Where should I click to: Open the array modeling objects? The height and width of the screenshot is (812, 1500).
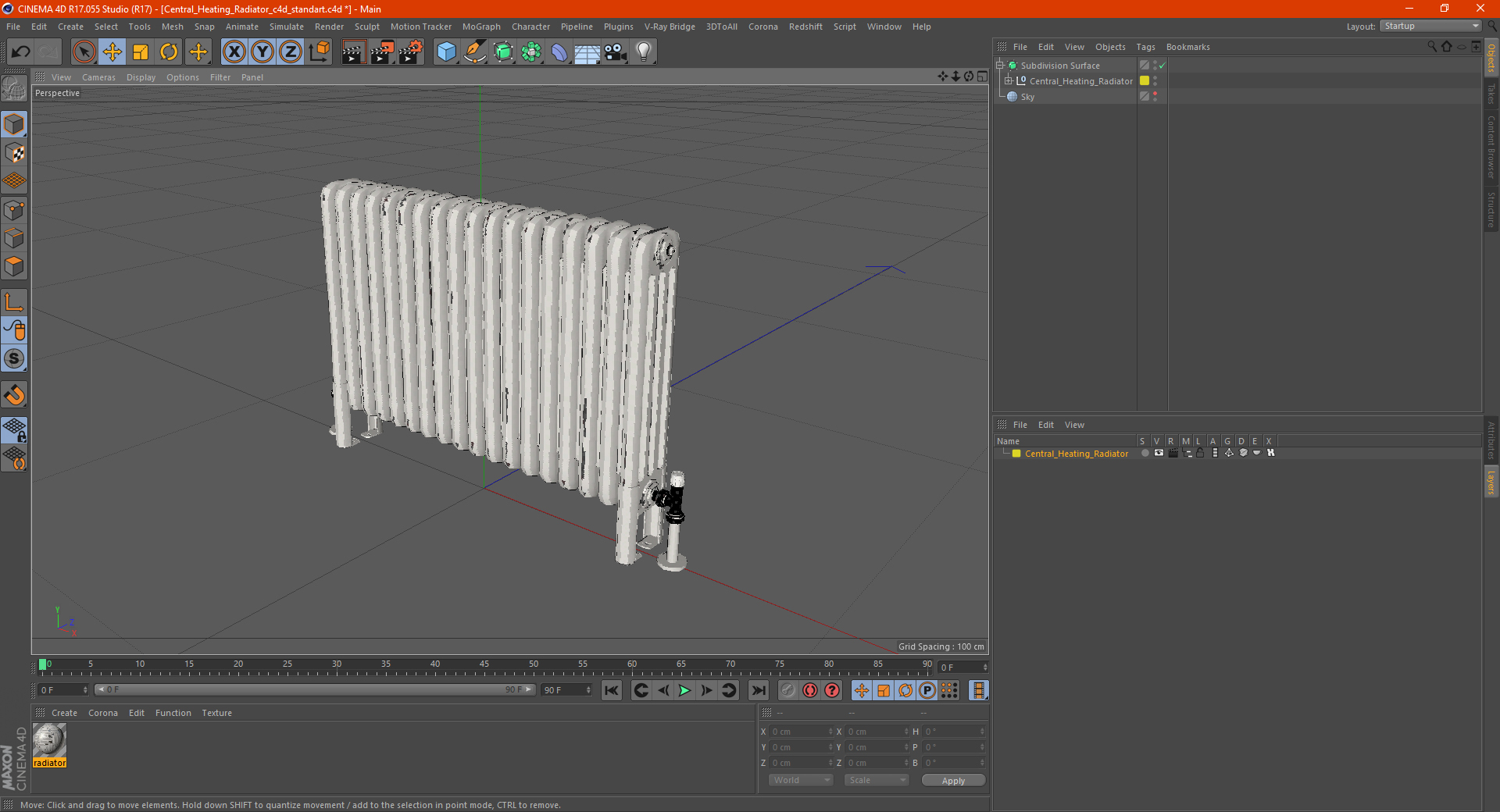[x=531, y=52]
